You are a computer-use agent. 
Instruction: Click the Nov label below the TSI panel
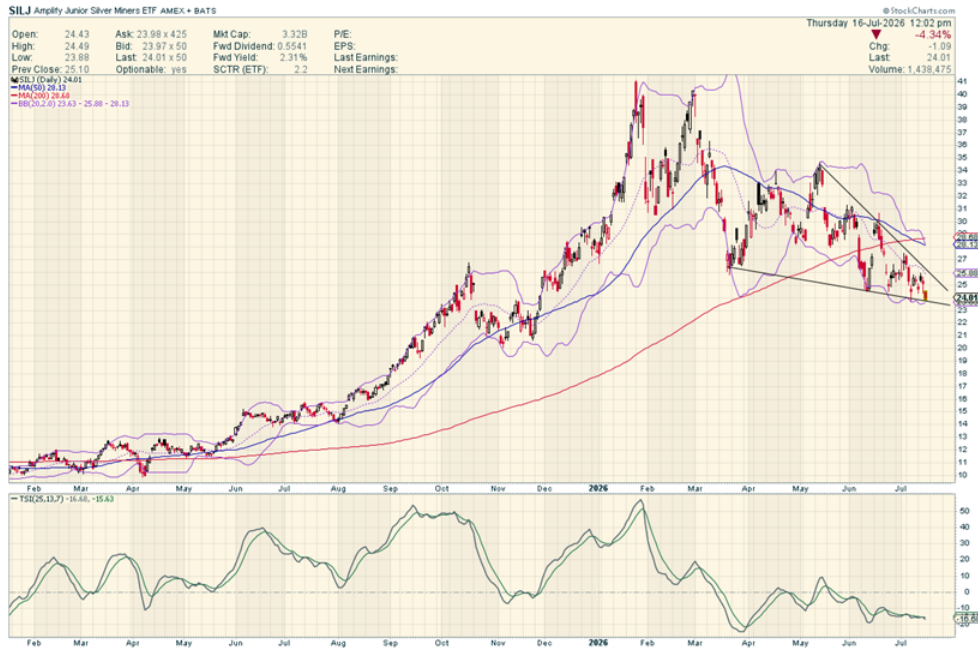point(498,642)
